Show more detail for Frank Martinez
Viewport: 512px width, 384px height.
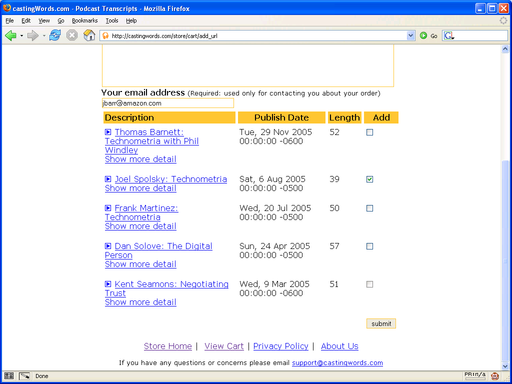pyautogui.click(x=141, y=226)
